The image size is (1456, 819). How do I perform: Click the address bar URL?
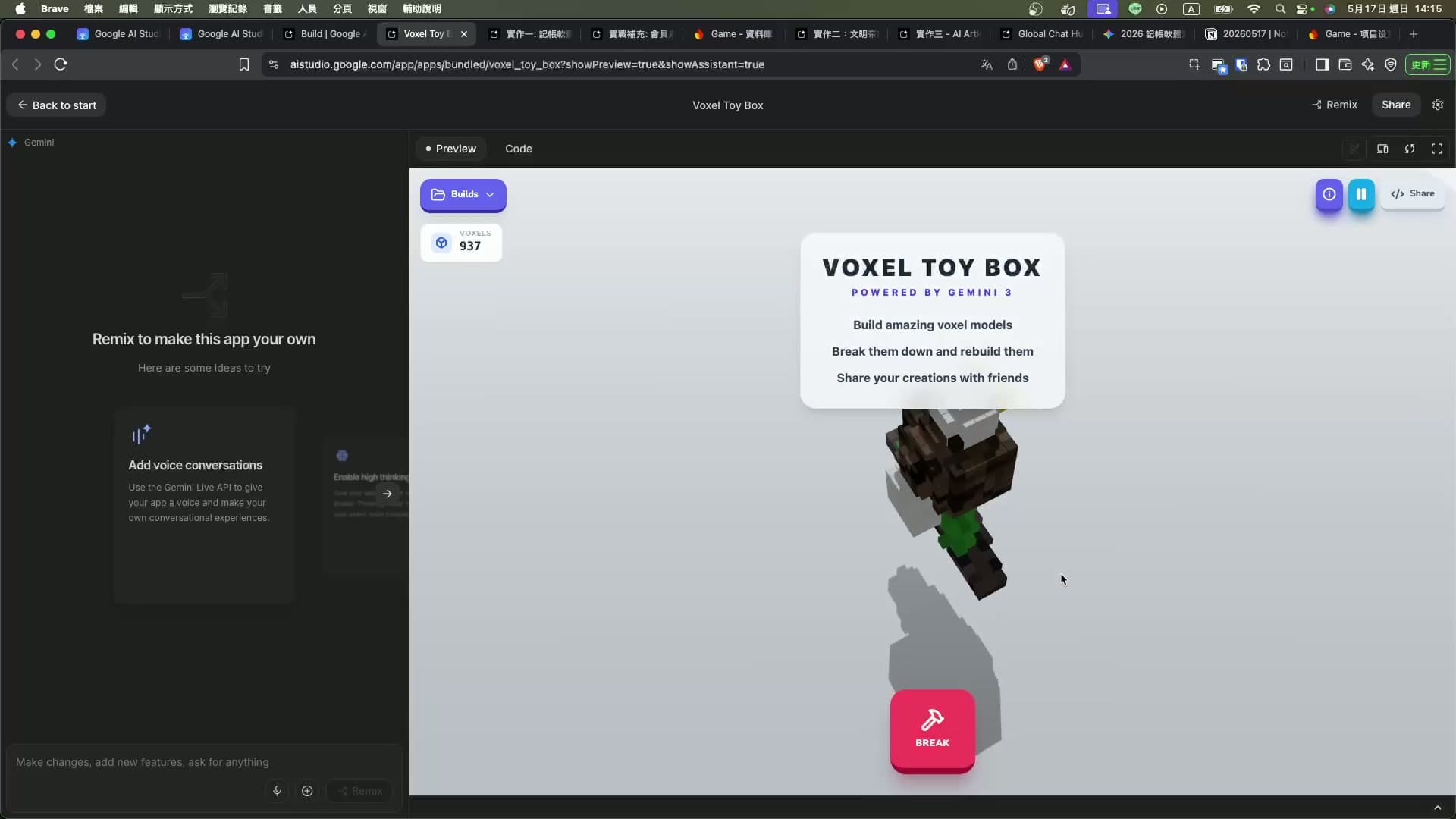(x=527, y=64)
